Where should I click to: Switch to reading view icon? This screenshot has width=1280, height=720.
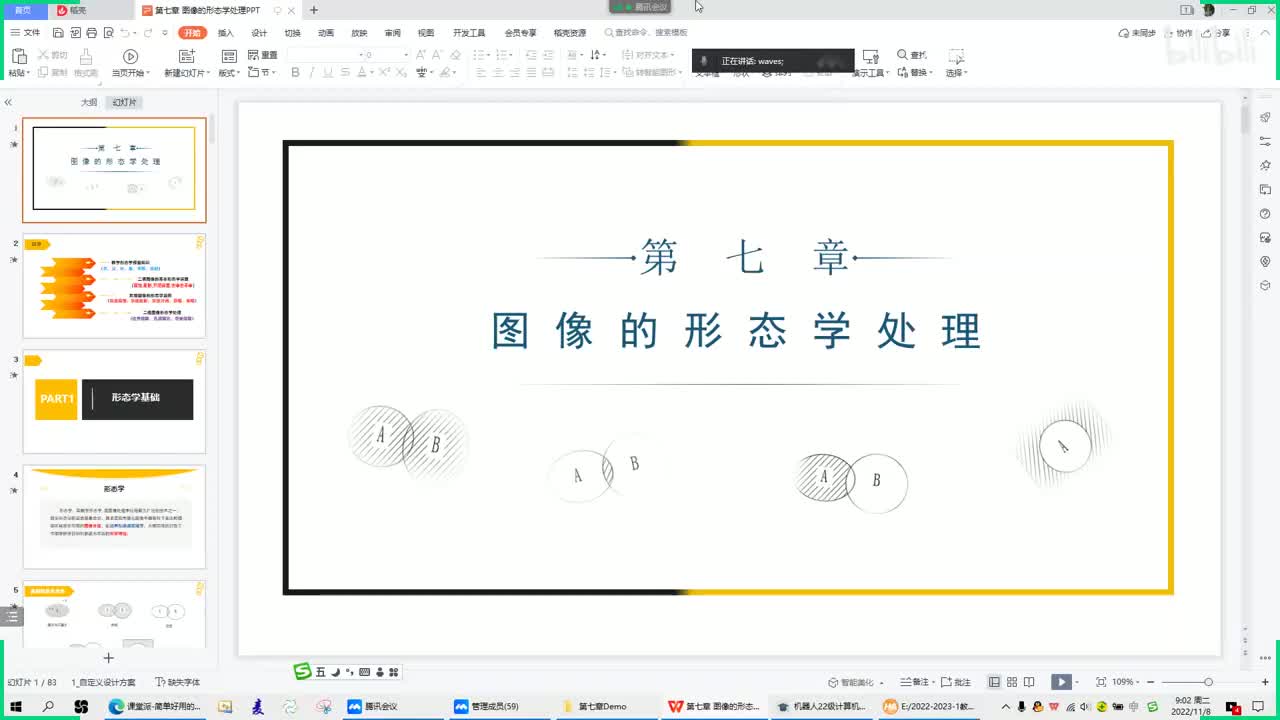(x=1029, y=682)
